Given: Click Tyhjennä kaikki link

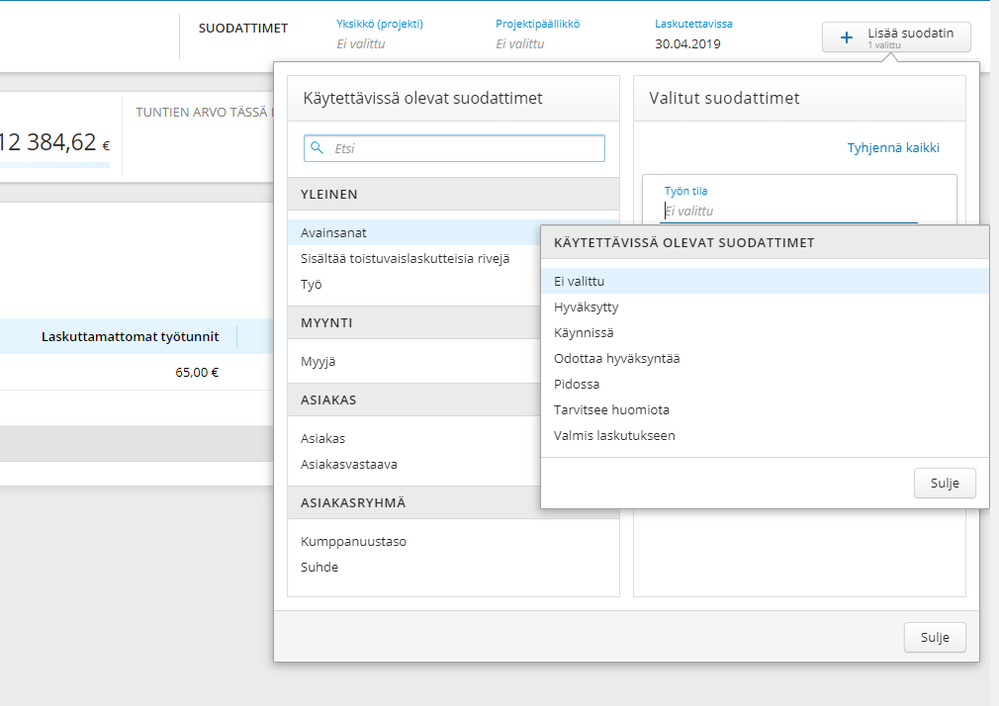Looking at the screenshot, I should 893,148.
